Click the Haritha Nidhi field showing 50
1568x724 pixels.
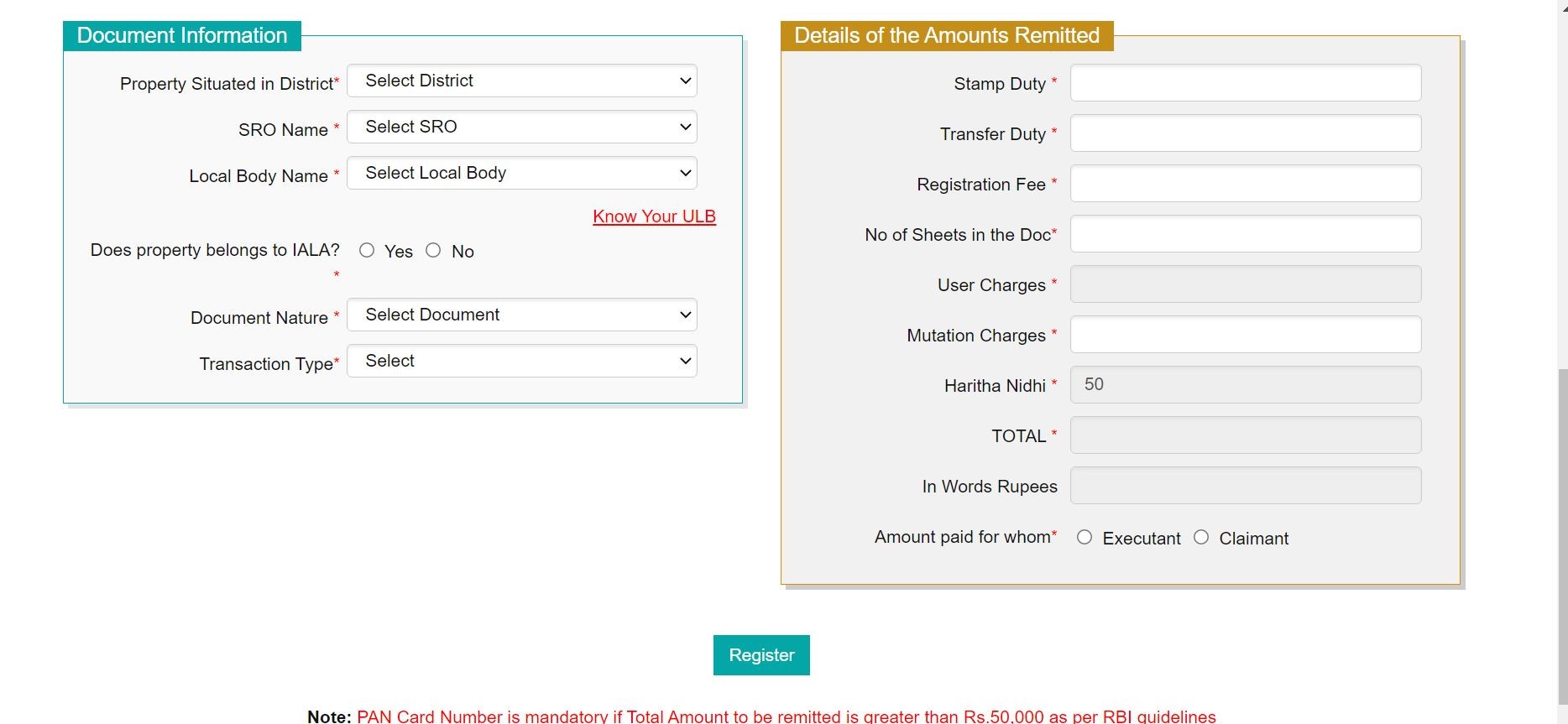point(1246,385)
